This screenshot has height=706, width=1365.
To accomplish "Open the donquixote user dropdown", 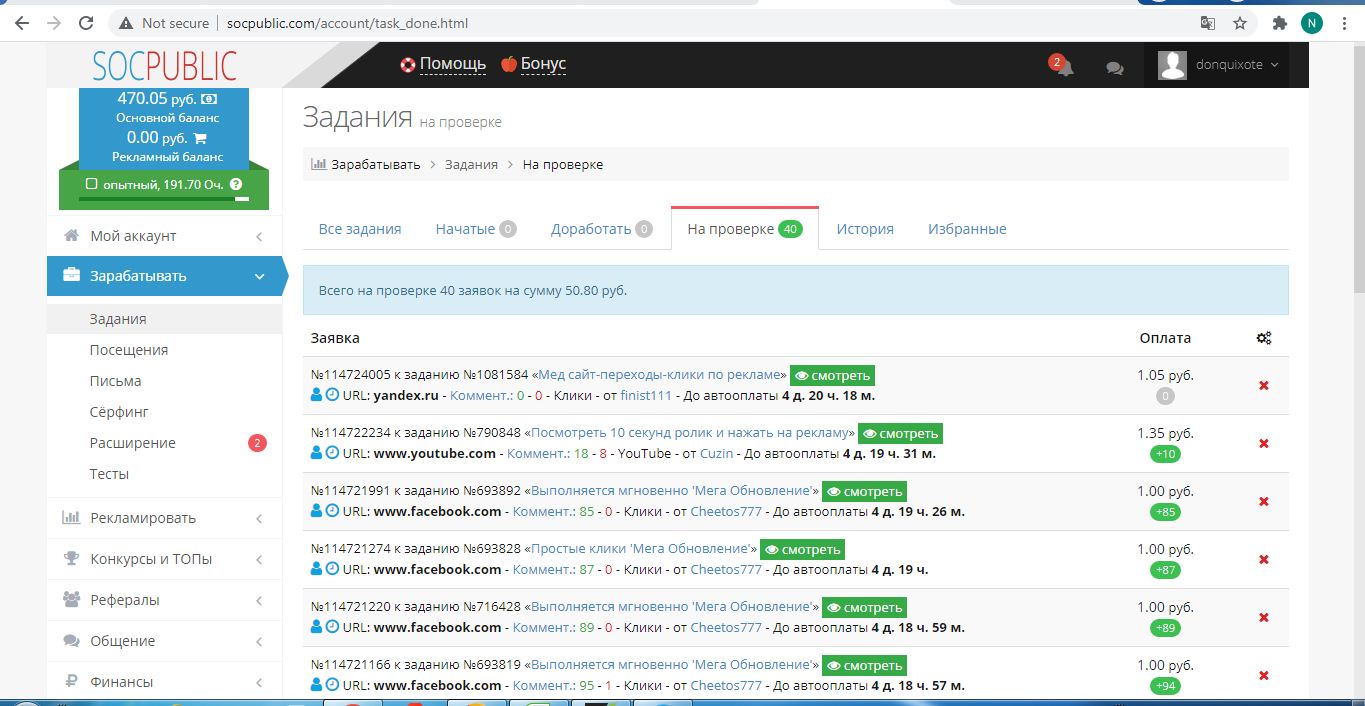I will point(1217,65).
